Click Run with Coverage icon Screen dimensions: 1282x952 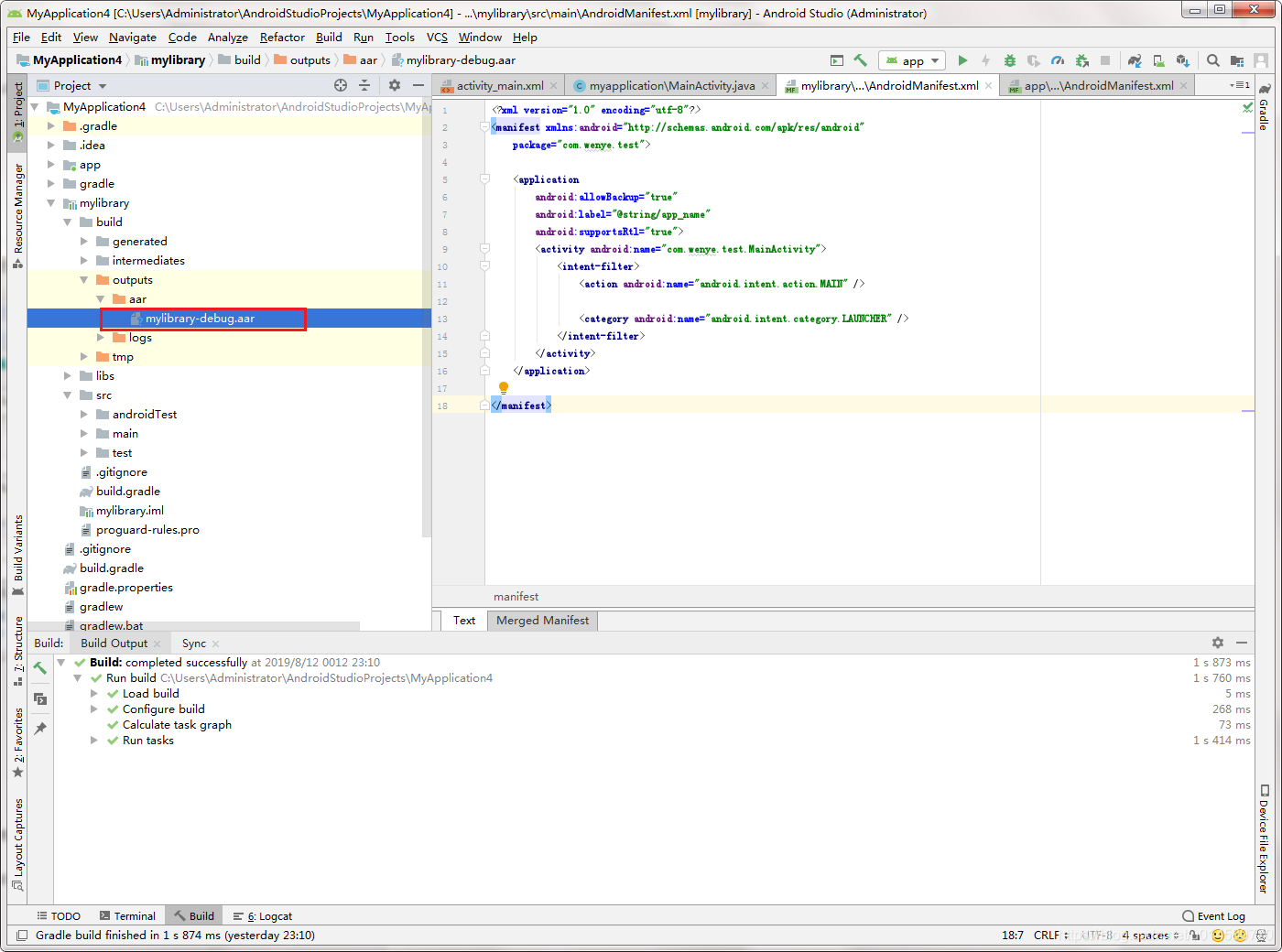click(x=1034, y=60)
